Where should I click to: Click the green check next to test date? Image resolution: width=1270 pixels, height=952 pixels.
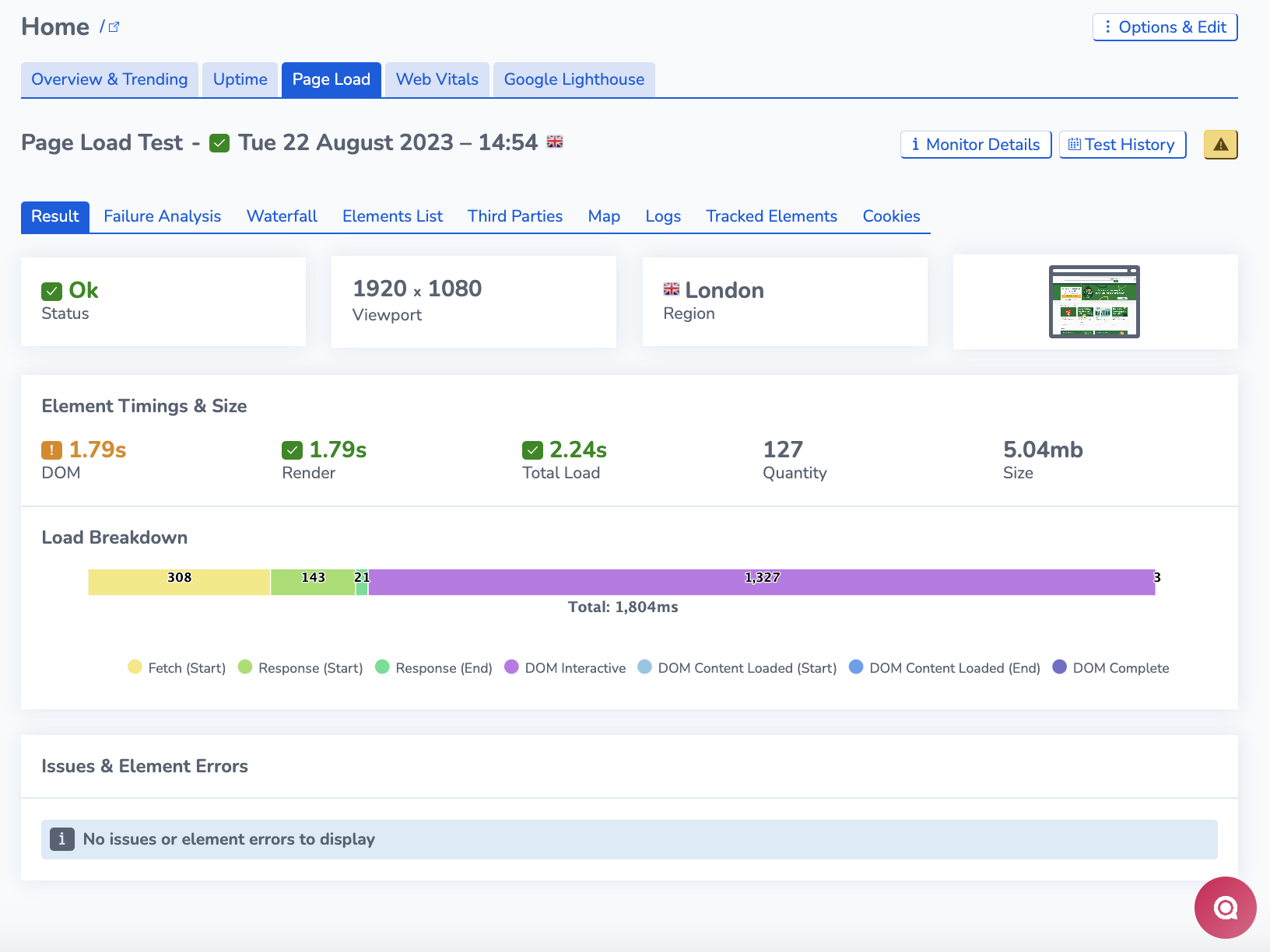(x=219, y=143)
